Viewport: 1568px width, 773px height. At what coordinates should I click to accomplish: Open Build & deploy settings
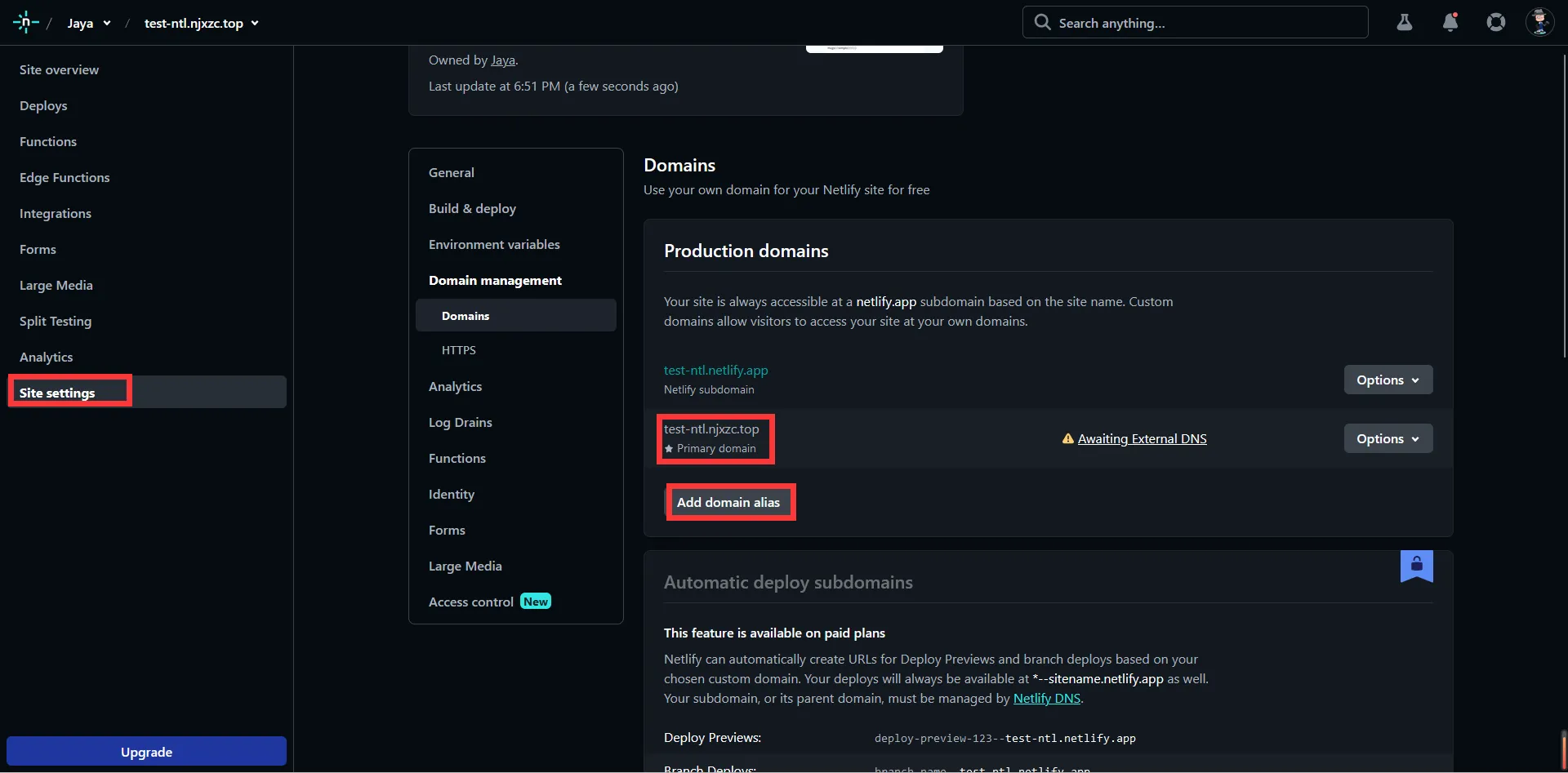click(x=472, y=209)
